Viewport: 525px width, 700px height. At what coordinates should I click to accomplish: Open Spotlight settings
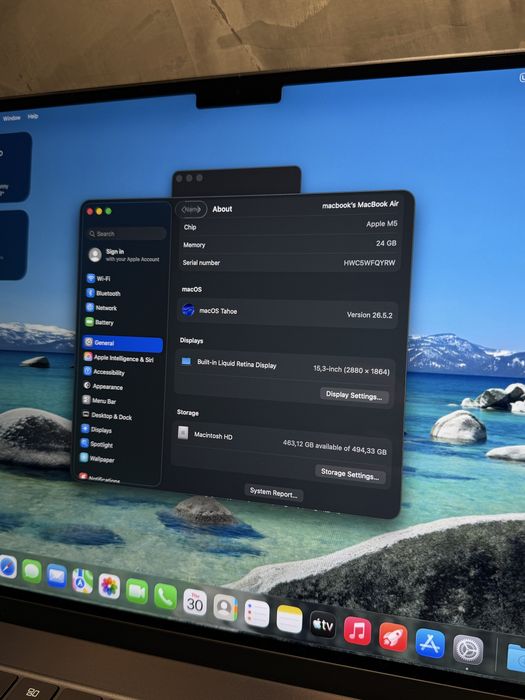(97, 444)
